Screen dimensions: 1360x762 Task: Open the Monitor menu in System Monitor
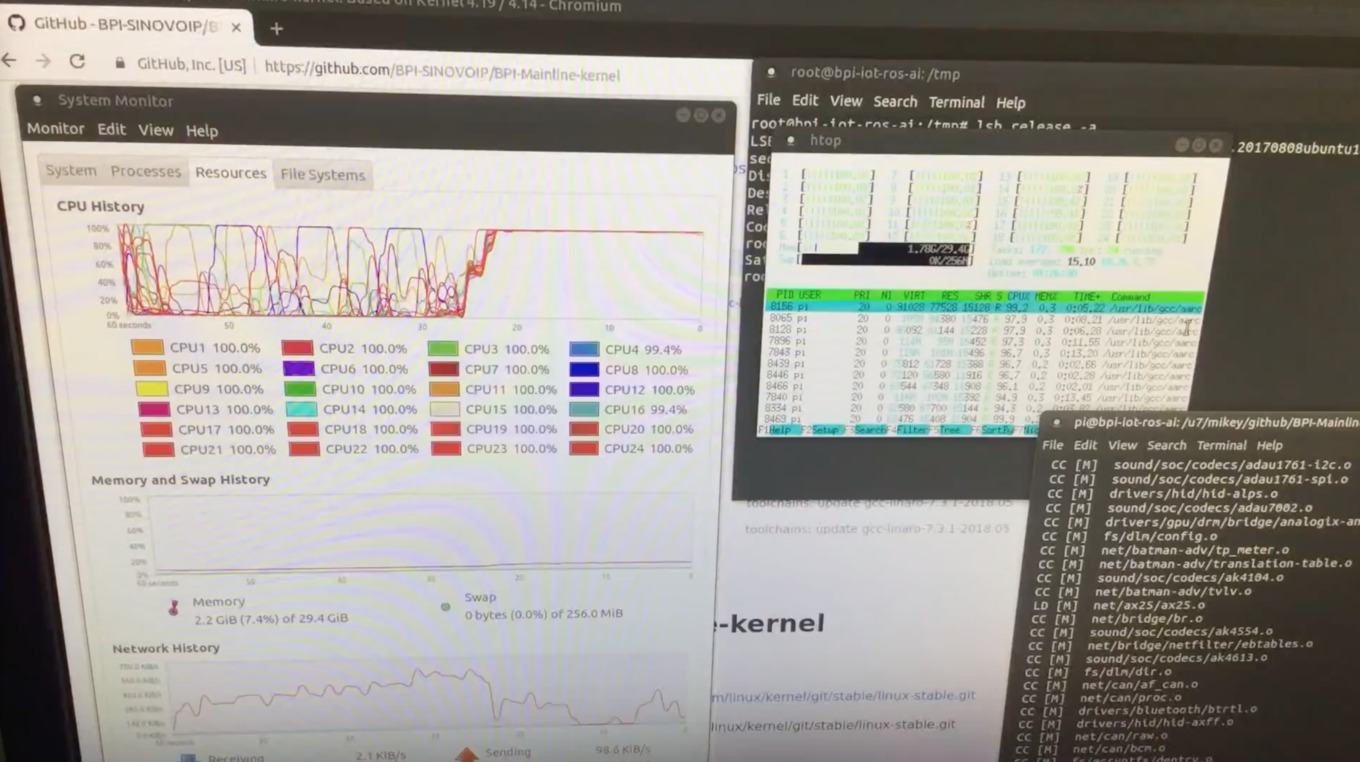[55, 129]
